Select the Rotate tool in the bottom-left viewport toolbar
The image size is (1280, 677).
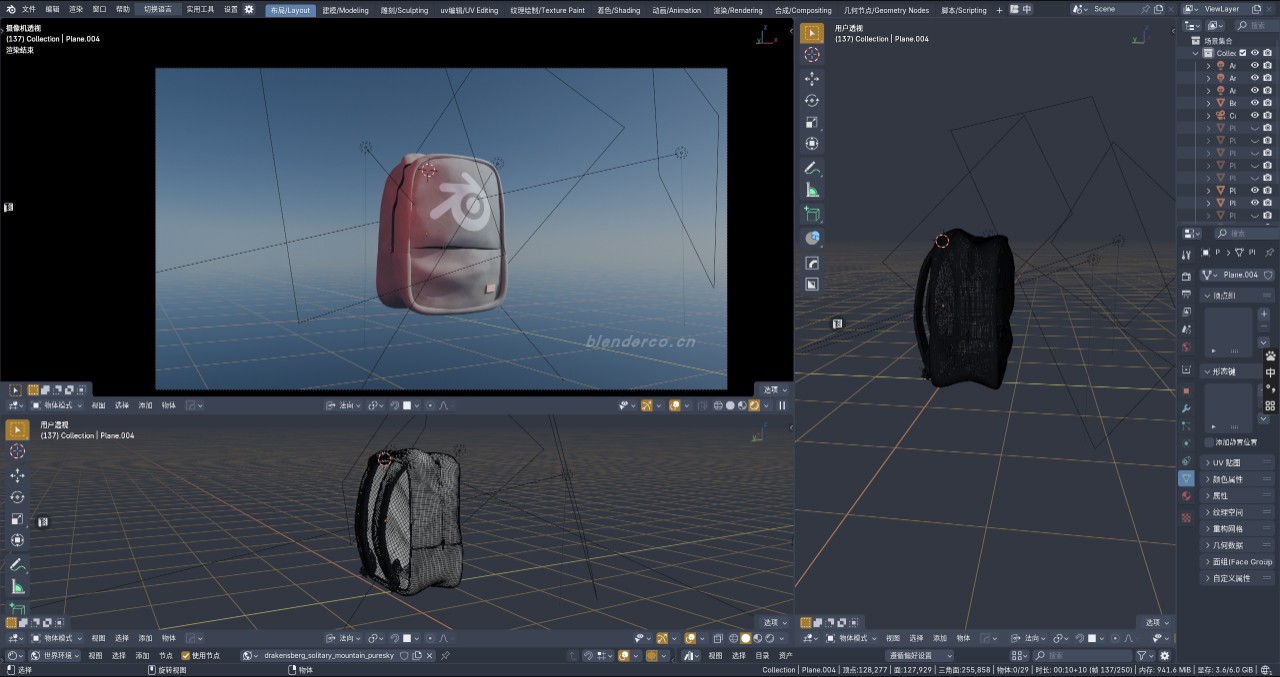point(17,497)
